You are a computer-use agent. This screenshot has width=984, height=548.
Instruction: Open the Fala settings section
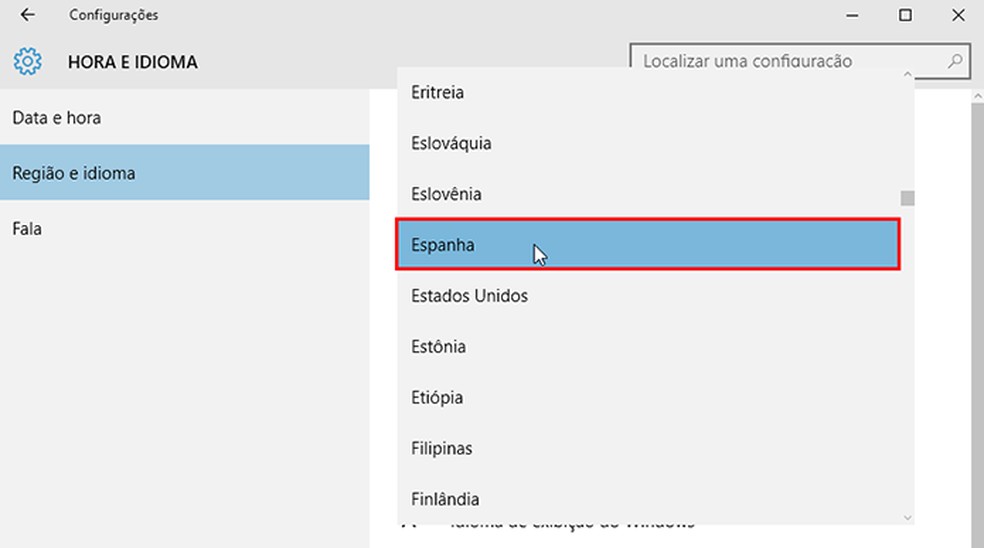tap(27, 229)
